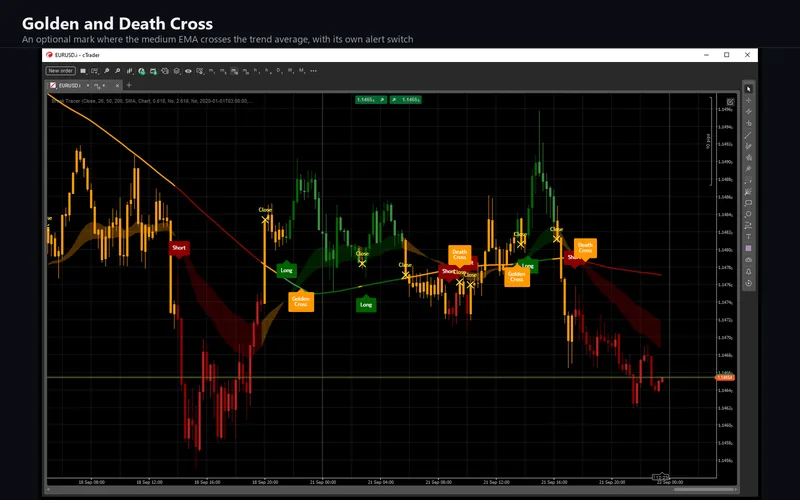800x500 pixels.
Task: Open the green indicators icon in toolbar
Action: (141, 71)
